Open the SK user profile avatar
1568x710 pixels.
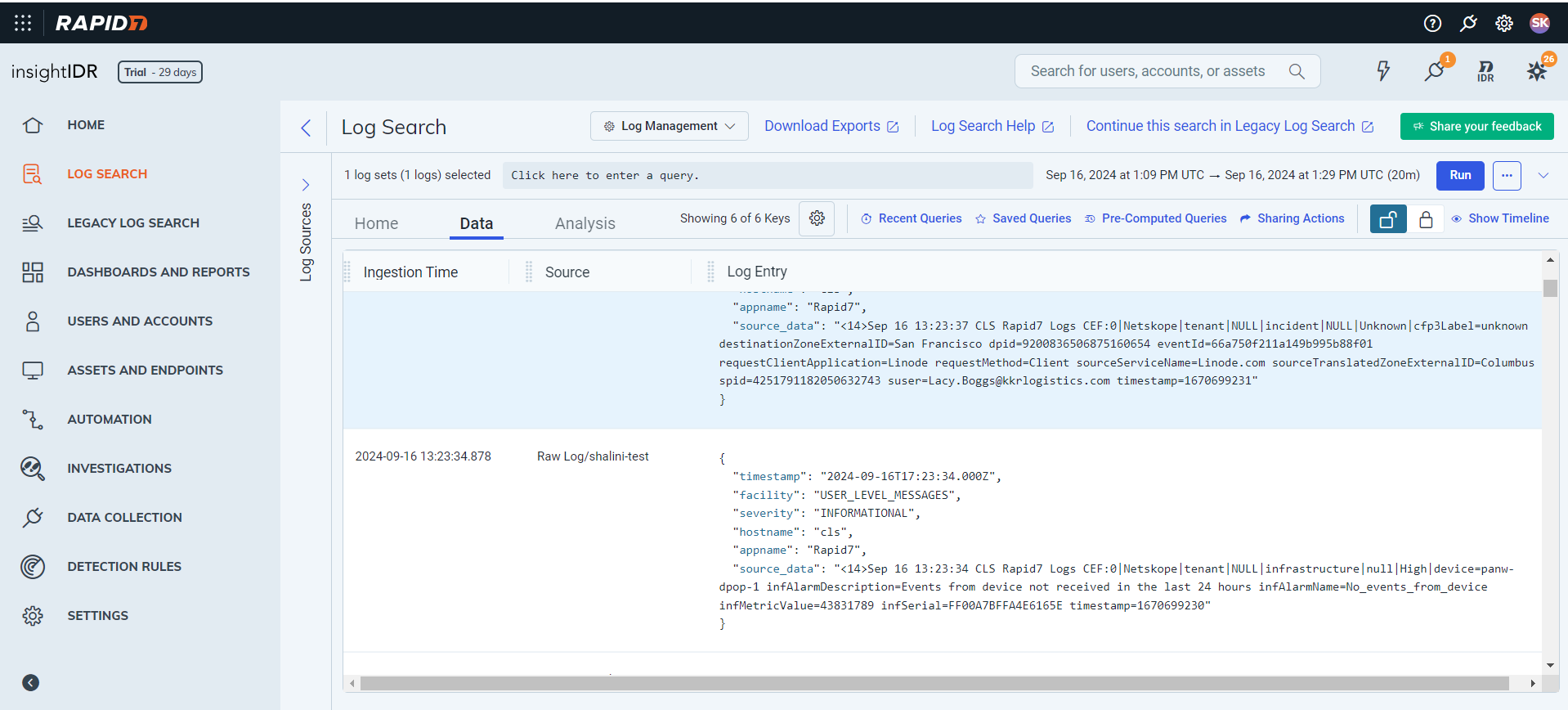(1540, 23)
